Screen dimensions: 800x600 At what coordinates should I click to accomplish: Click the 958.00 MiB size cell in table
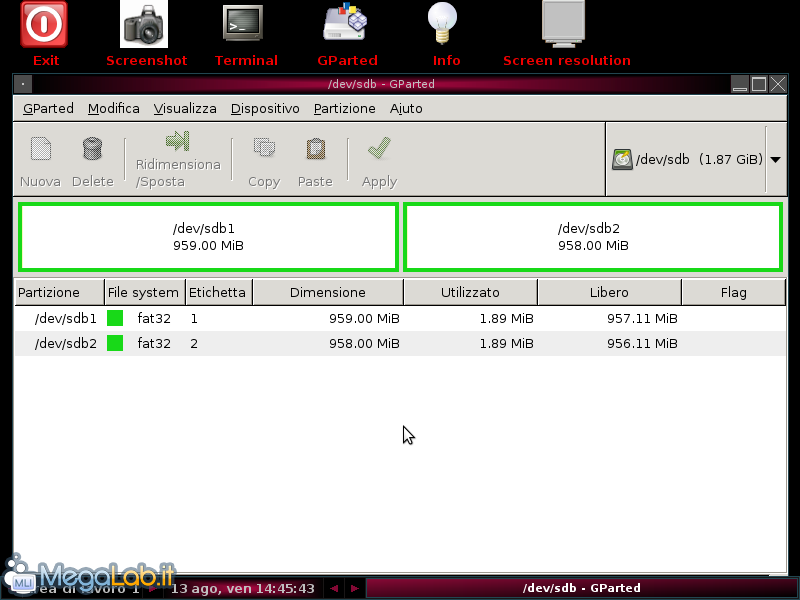(364, 343)
